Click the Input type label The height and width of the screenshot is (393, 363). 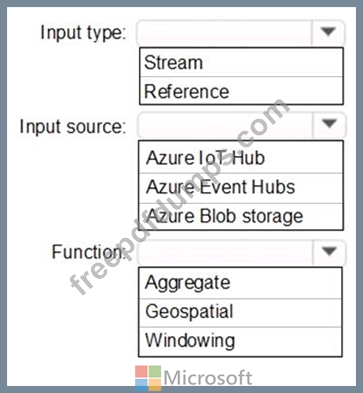pyautogui.click(x=83, y=33)
